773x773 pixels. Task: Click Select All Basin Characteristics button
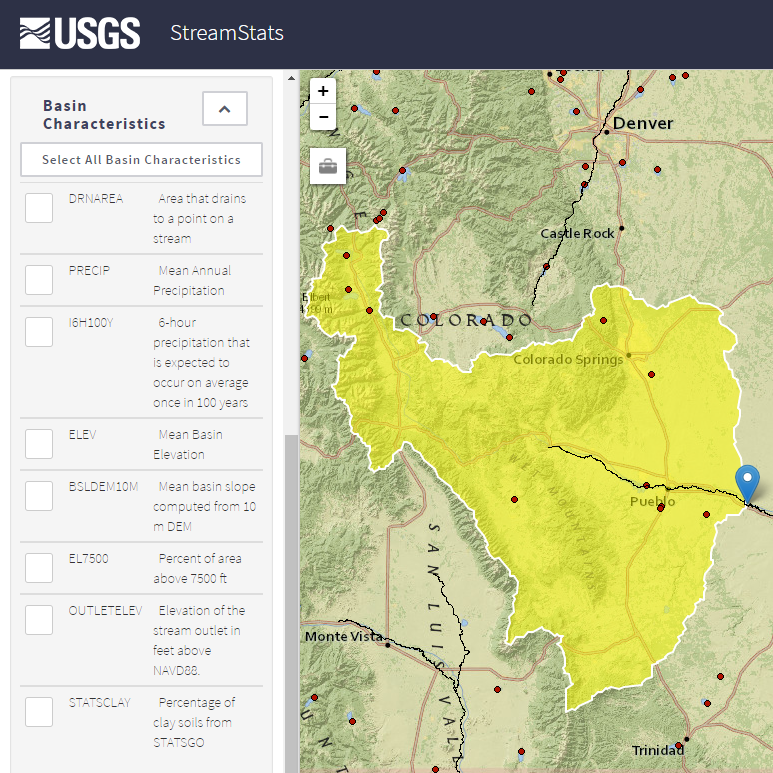pyautogui.click(x=141, y=160)
